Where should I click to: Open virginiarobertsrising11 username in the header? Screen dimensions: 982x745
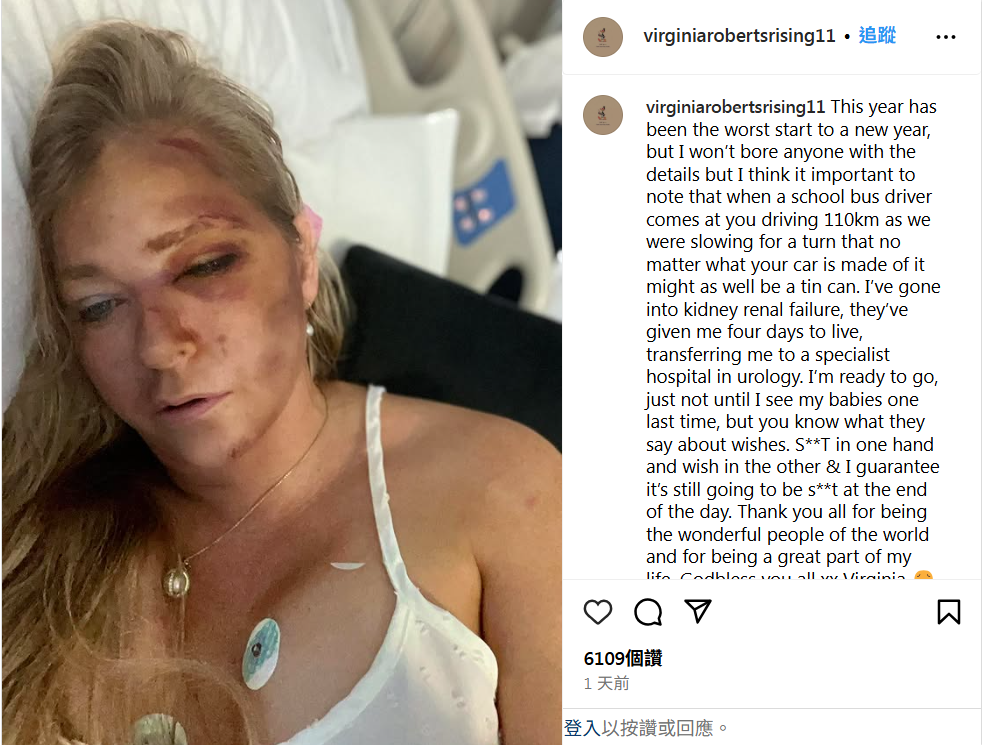739,36
